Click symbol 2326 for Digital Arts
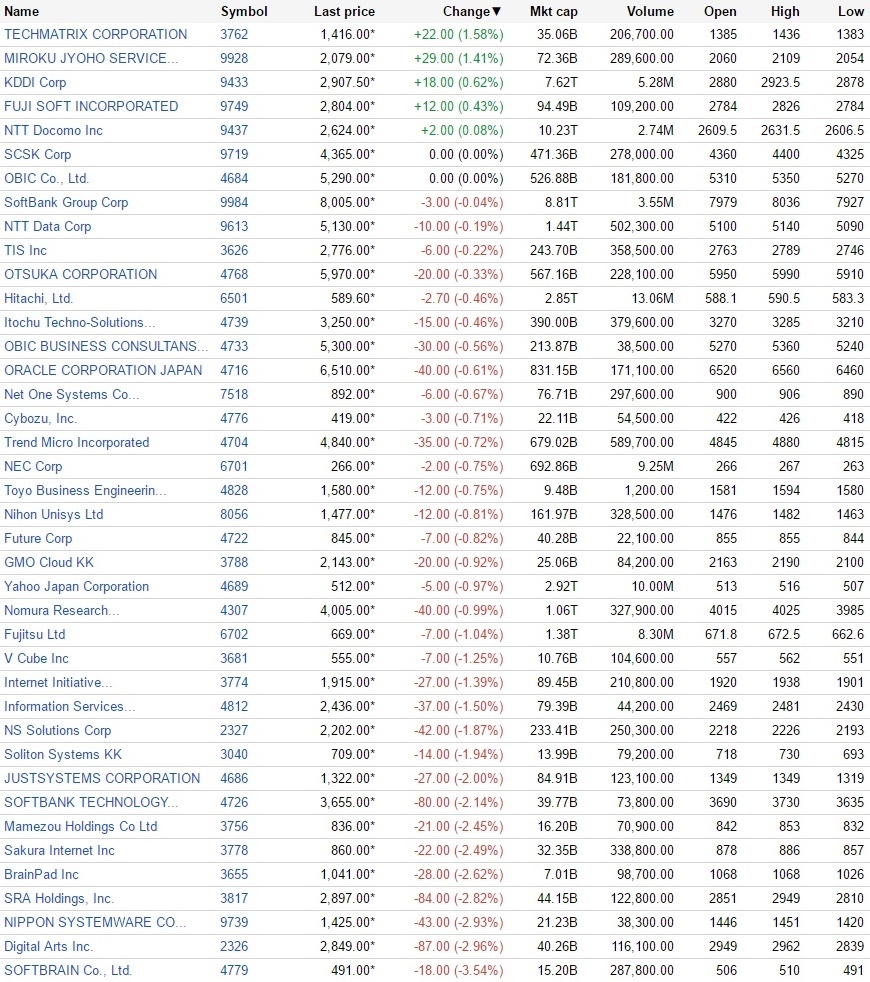 [233, 946]
